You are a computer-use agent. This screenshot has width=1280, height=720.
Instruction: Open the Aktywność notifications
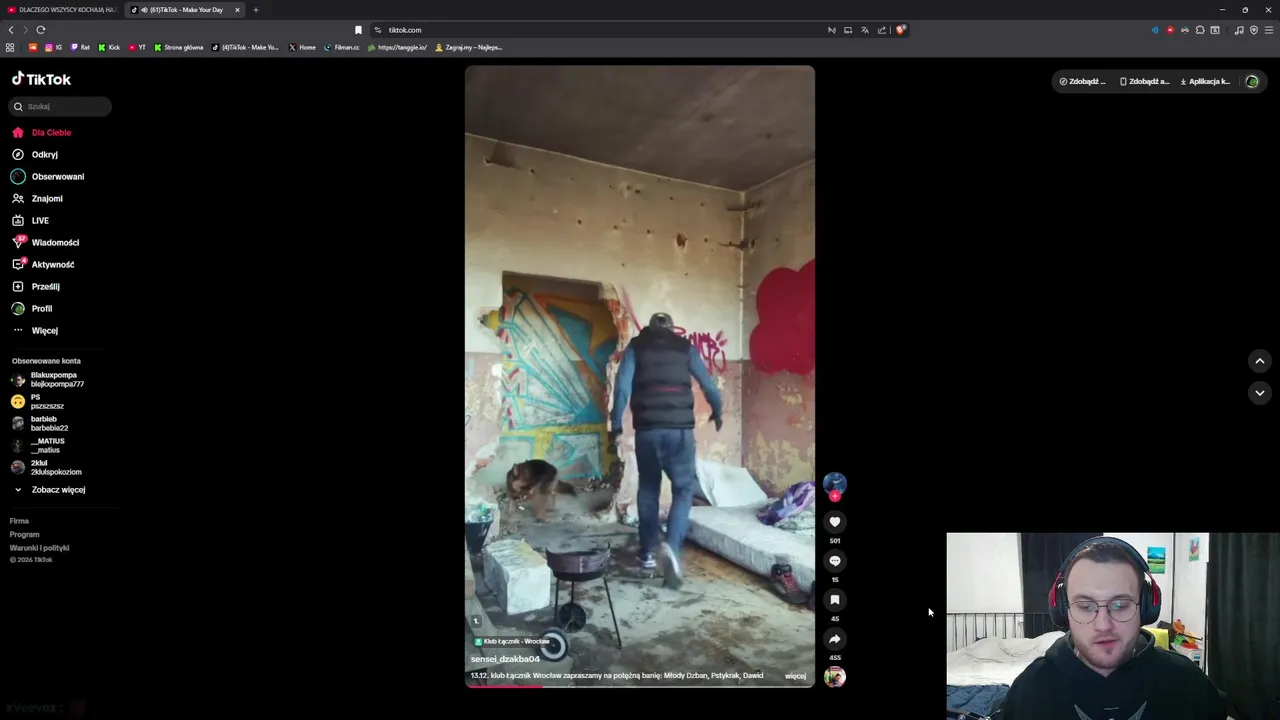coord(43,264)
